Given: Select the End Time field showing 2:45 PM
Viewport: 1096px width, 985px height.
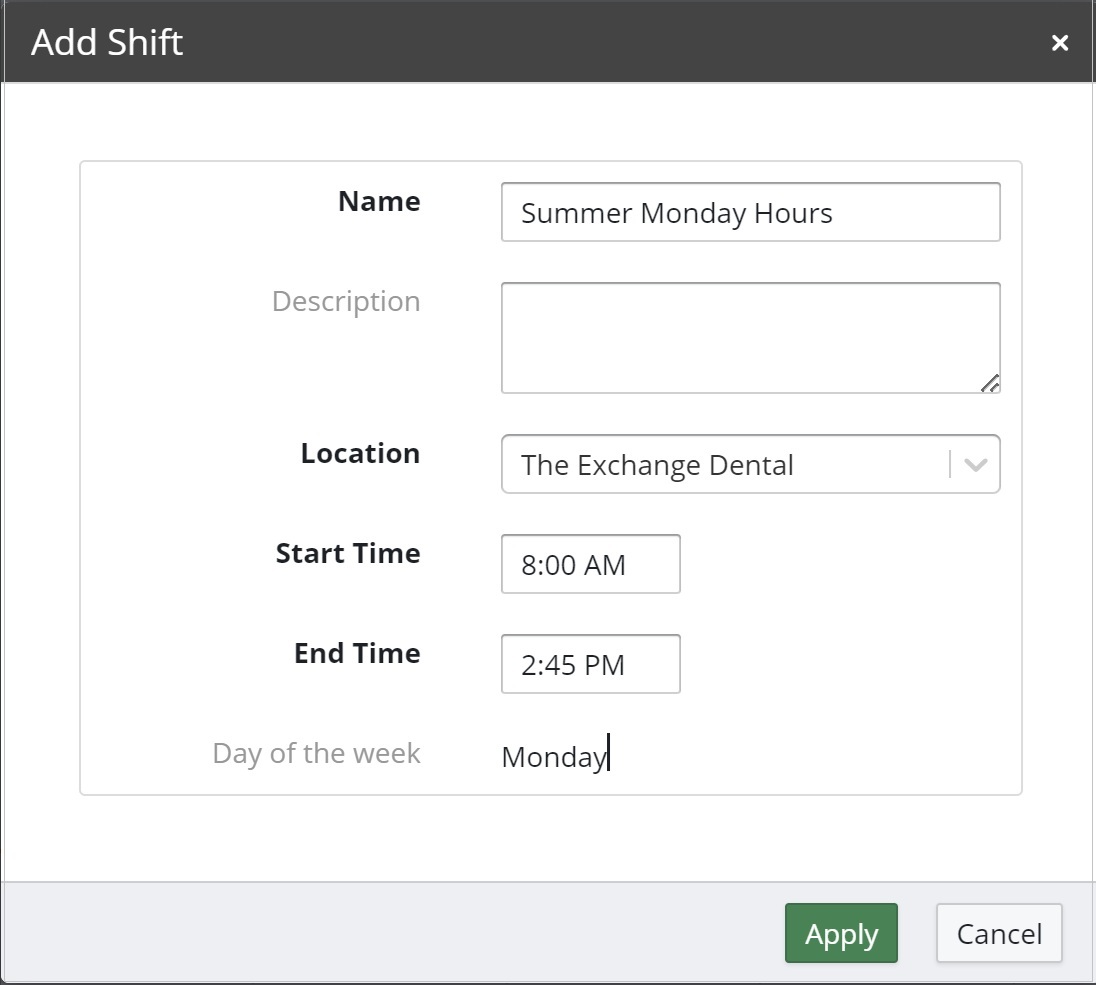Looking at the screenshot, I should tap(590, 664).
